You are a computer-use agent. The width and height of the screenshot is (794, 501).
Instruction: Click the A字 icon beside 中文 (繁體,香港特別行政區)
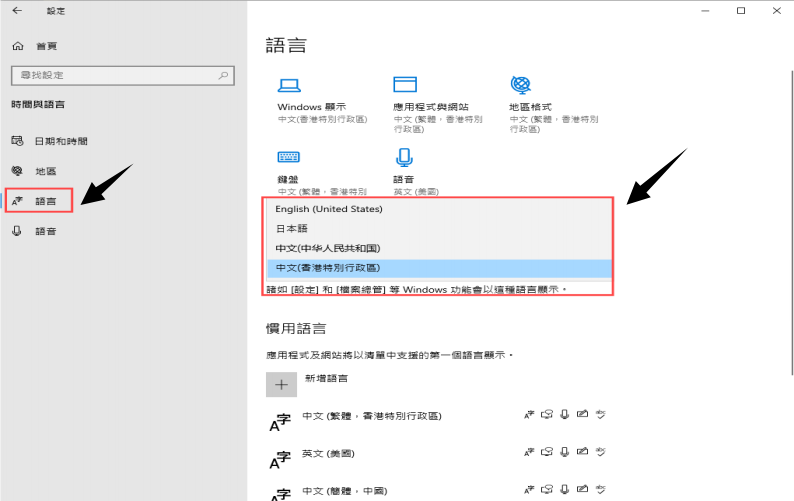coord(280,422)
